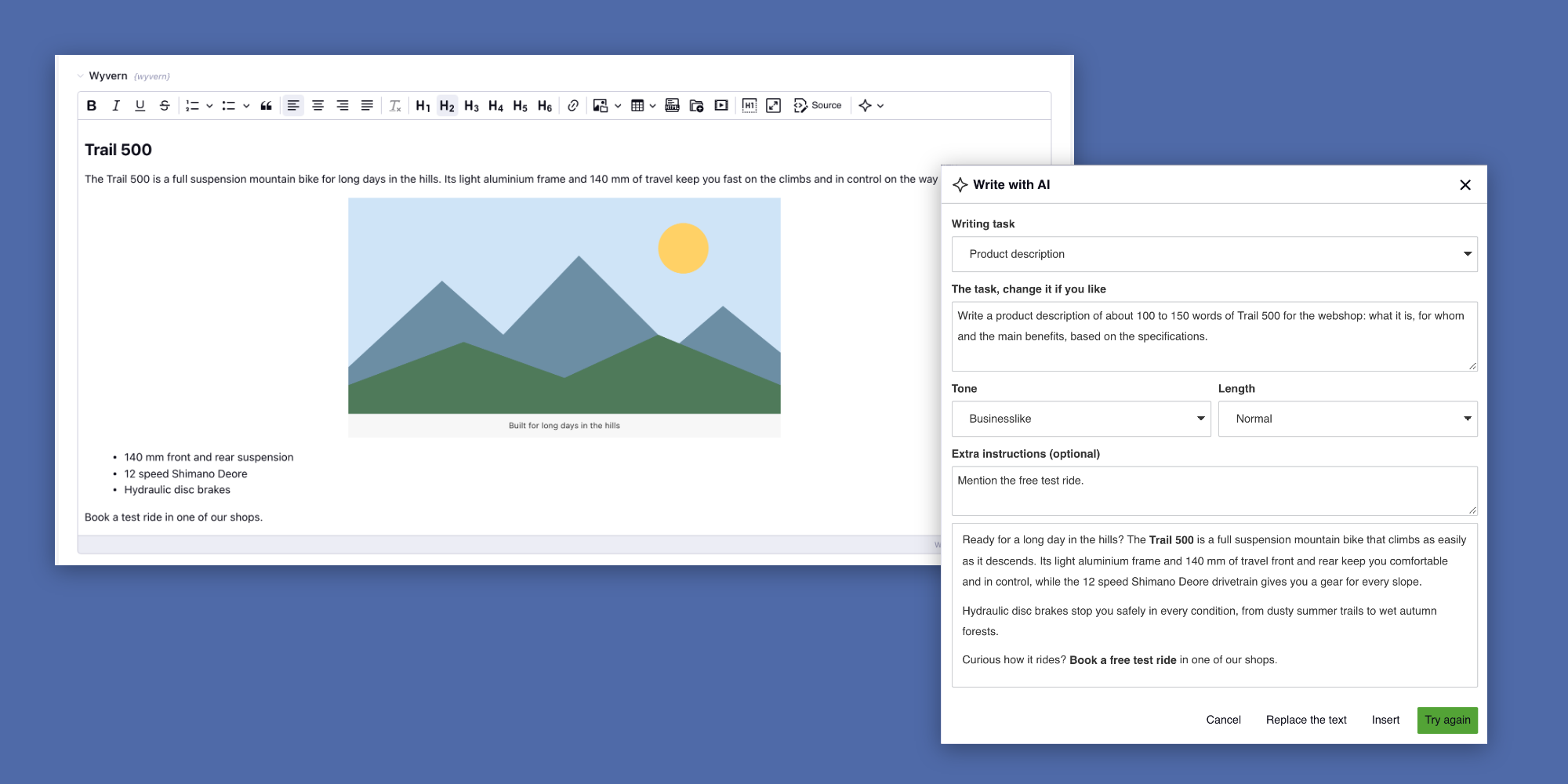The height and width of the screenshot is (784, 1568).
Task: Open the file browser toolbar icon
Action: click(x=697, y=106)
